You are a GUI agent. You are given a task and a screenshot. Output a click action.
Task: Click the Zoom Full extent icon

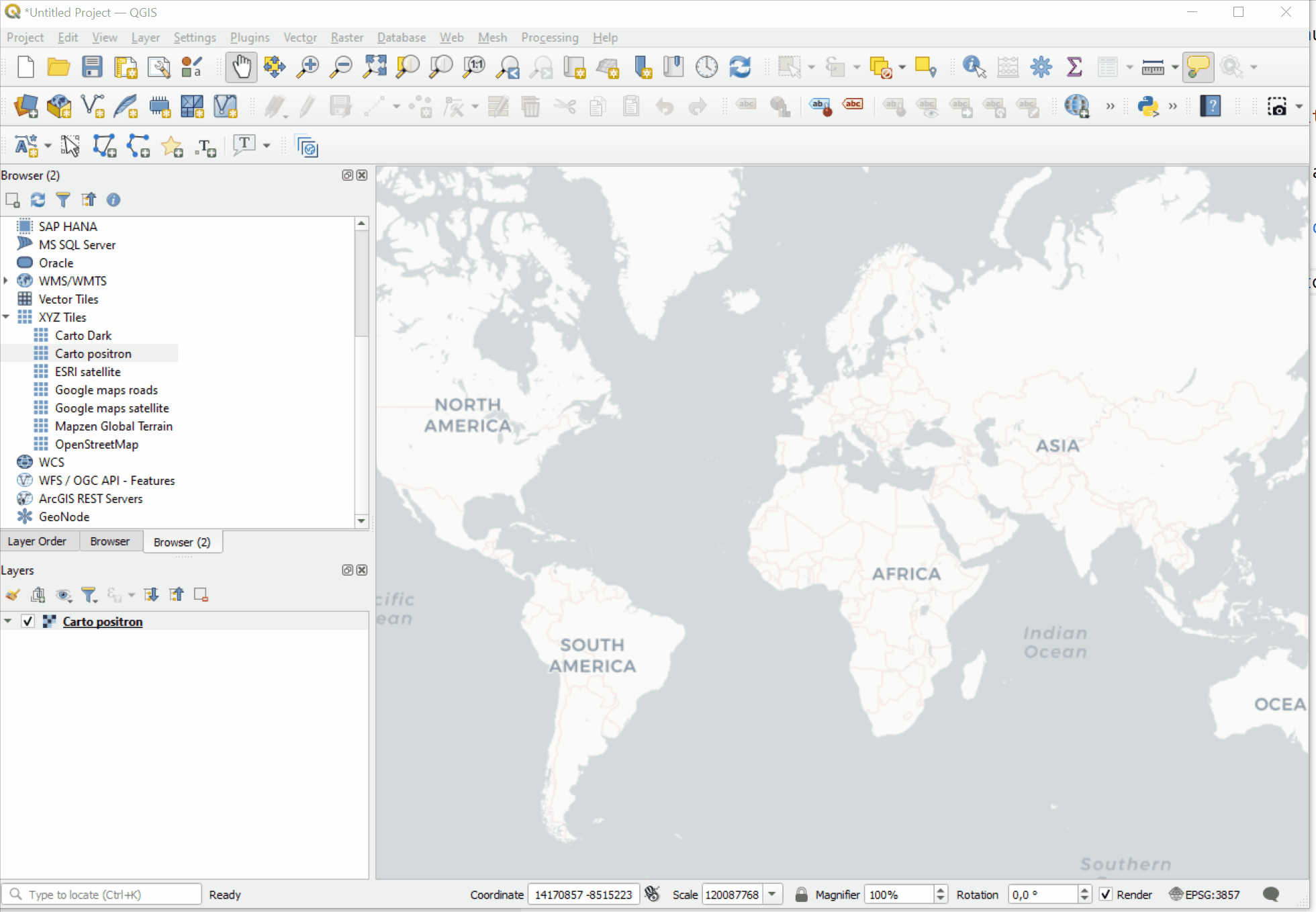(x=374, y=66)
